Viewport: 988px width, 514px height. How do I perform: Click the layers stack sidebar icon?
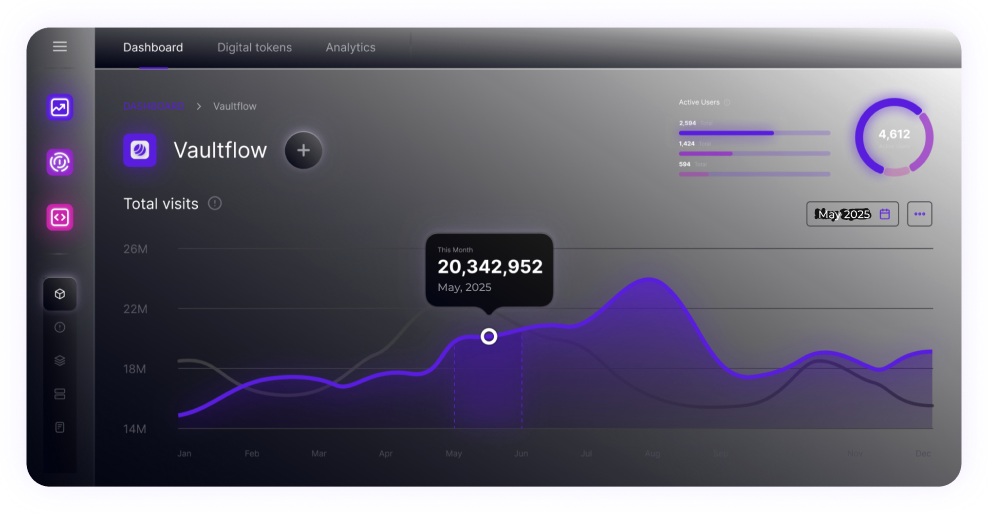click(60, 360)
